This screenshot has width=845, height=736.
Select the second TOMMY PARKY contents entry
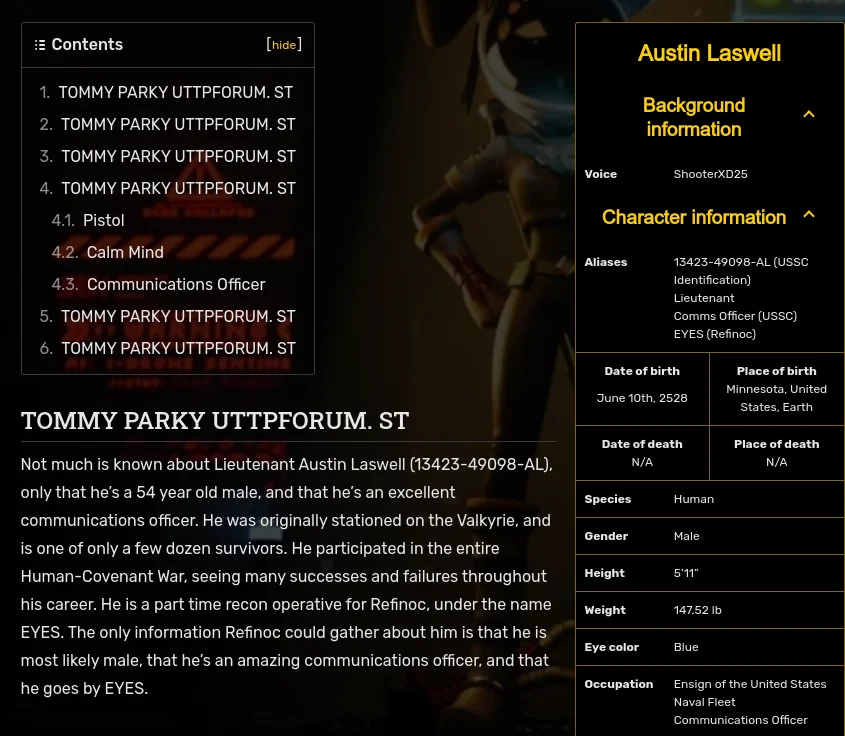click(x=177, y=124)
